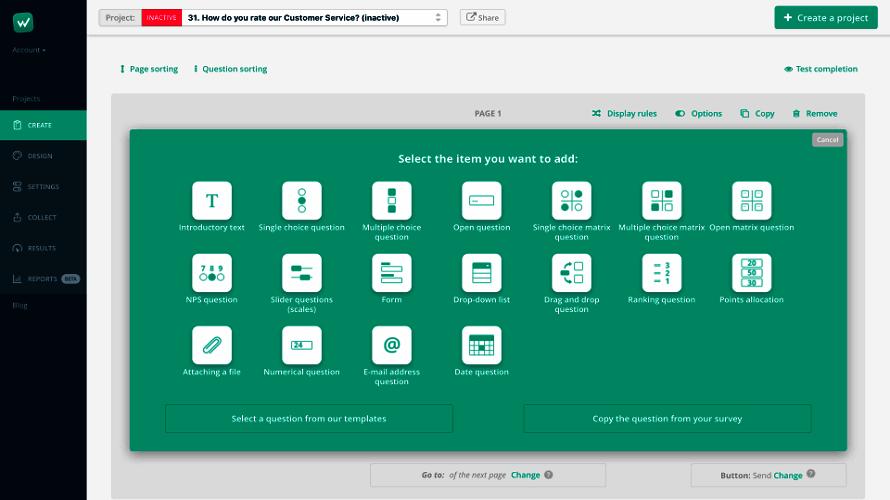This screenshot has width=890, height=500.
Task: Select the Date question calendar icon
Action: (x=482, y=345)
